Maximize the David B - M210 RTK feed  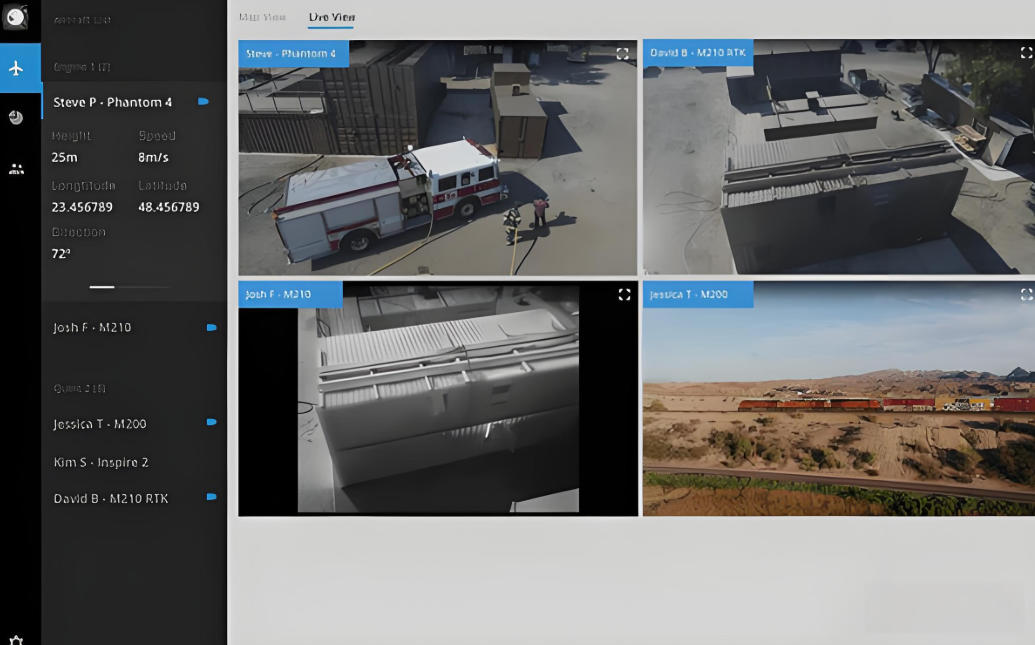(x=1026, y=54)
